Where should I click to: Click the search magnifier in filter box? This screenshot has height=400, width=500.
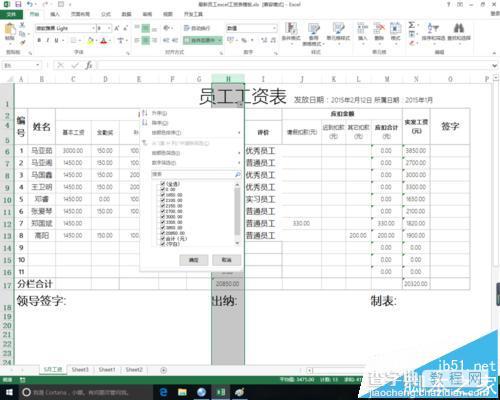pyautogui.click(x=237, y=174)
